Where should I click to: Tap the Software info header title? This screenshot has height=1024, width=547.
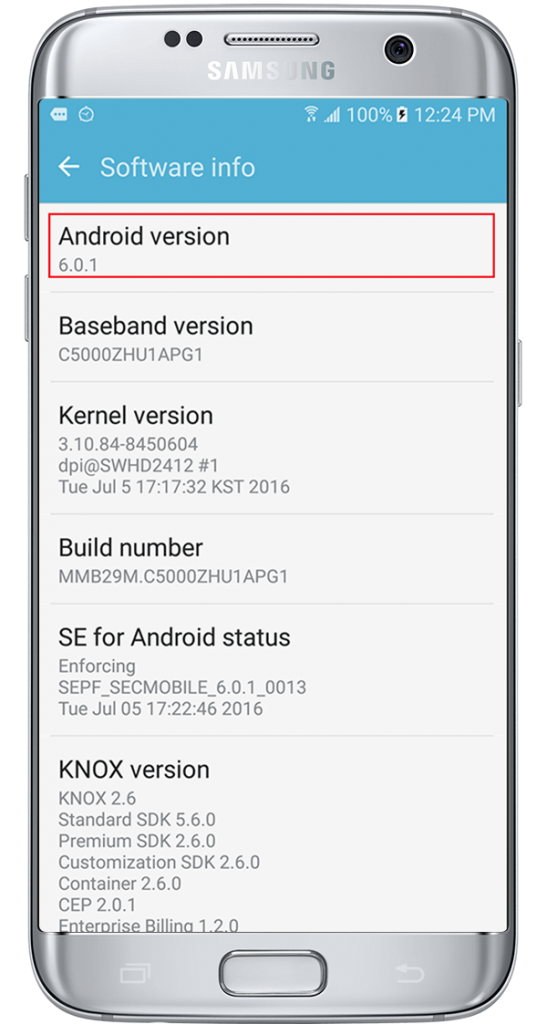pyautogui.click(x=177, y=167)
